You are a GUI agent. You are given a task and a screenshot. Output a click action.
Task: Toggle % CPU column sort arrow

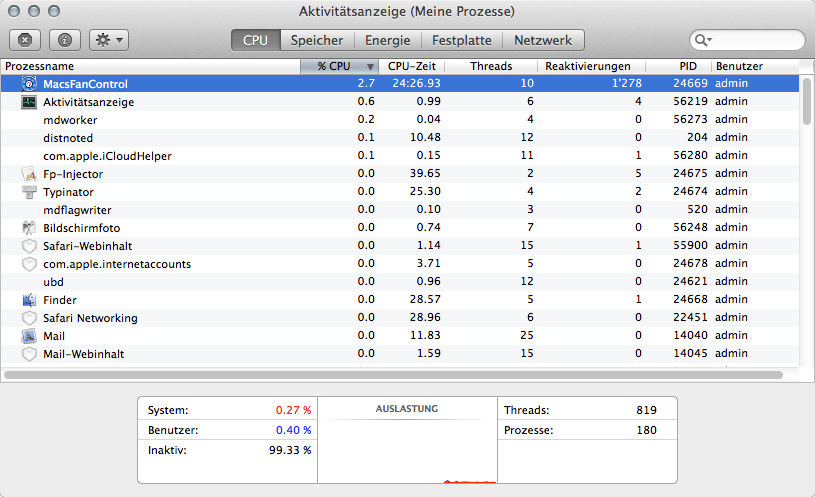point(370,67)
